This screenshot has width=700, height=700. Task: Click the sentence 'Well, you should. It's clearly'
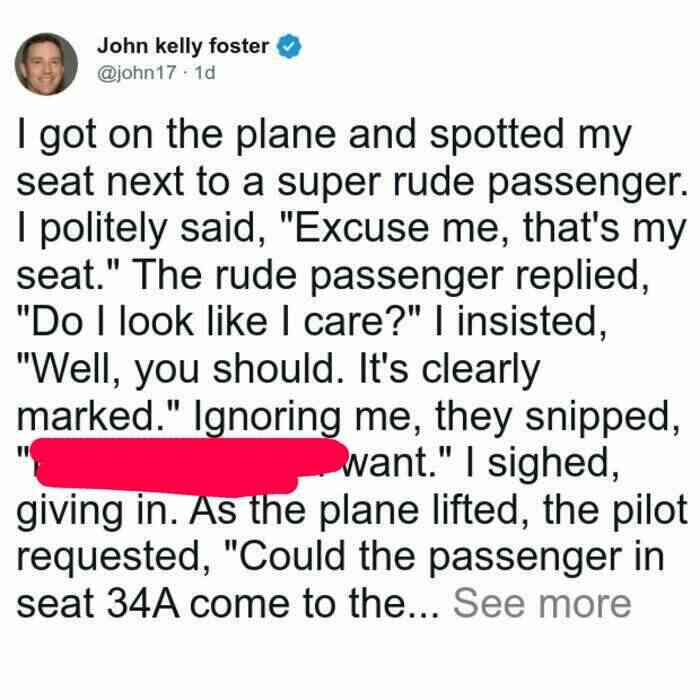click(278, 371)
